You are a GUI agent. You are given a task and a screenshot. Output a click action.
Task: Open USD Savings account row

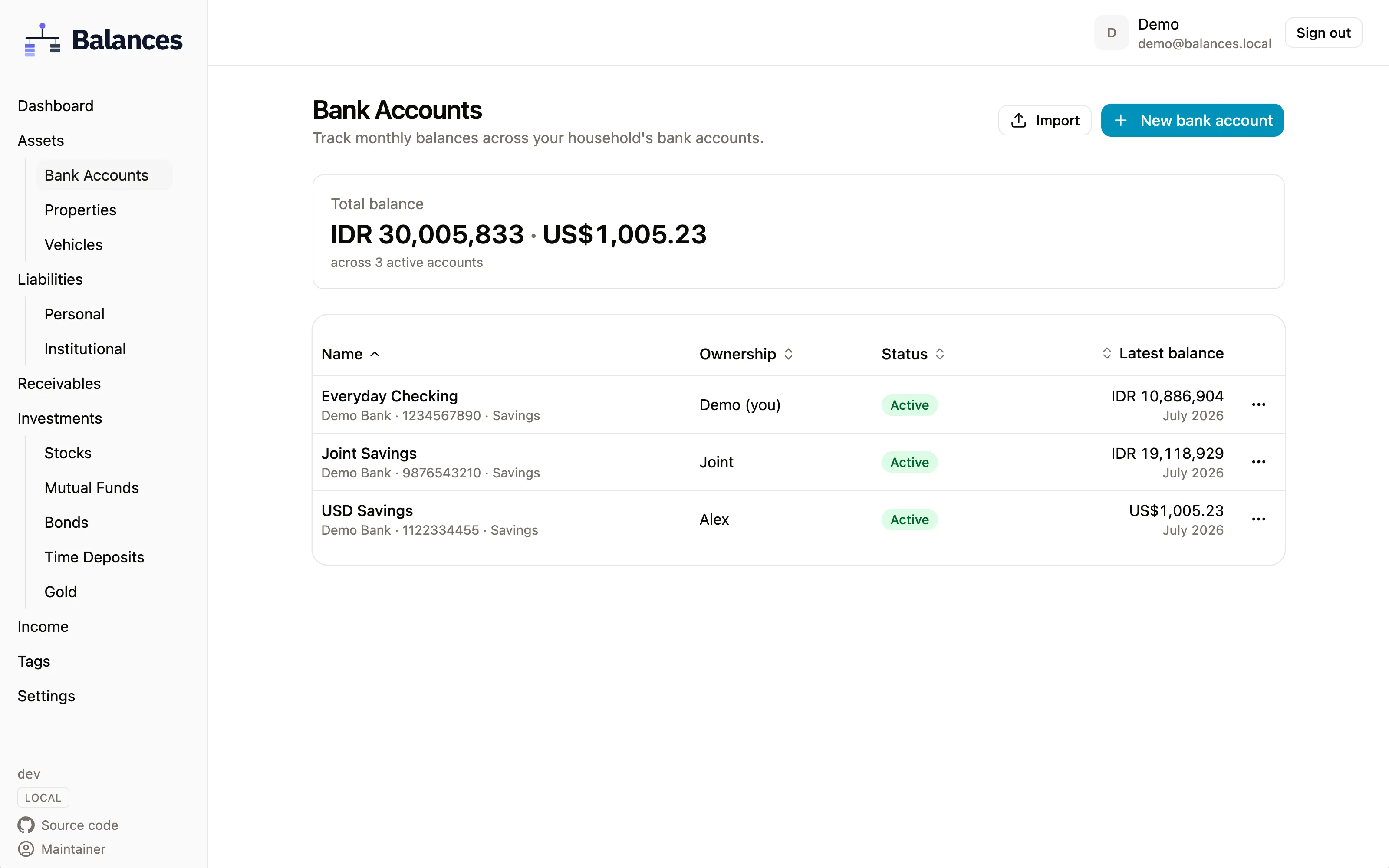798,519
